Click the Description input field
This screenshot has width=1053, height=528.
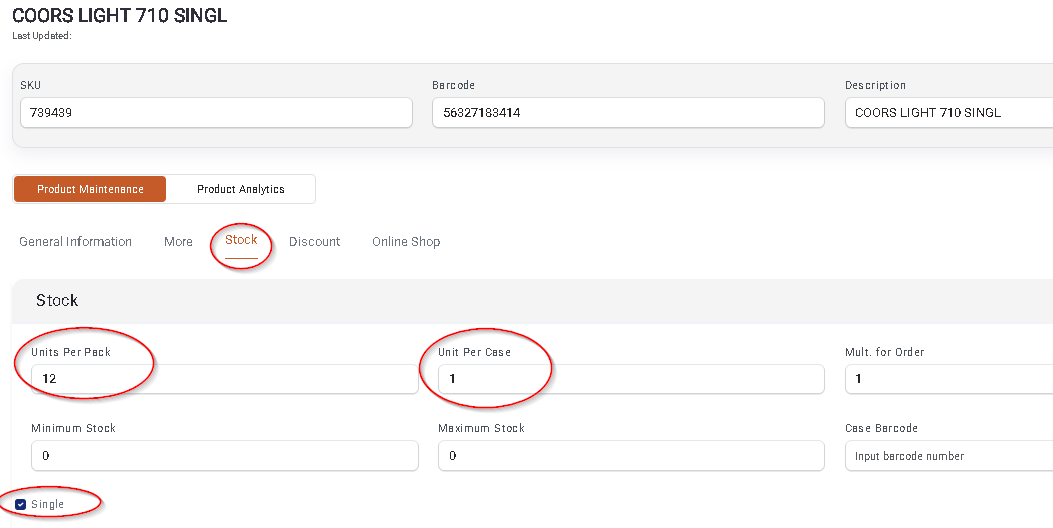[949, 113]
